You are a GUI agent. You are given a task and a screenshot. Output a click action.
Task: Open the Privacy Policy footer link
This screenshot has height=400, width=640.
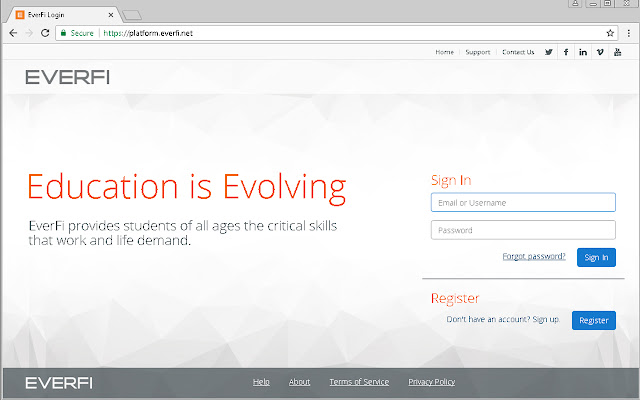tap(431, 382)
